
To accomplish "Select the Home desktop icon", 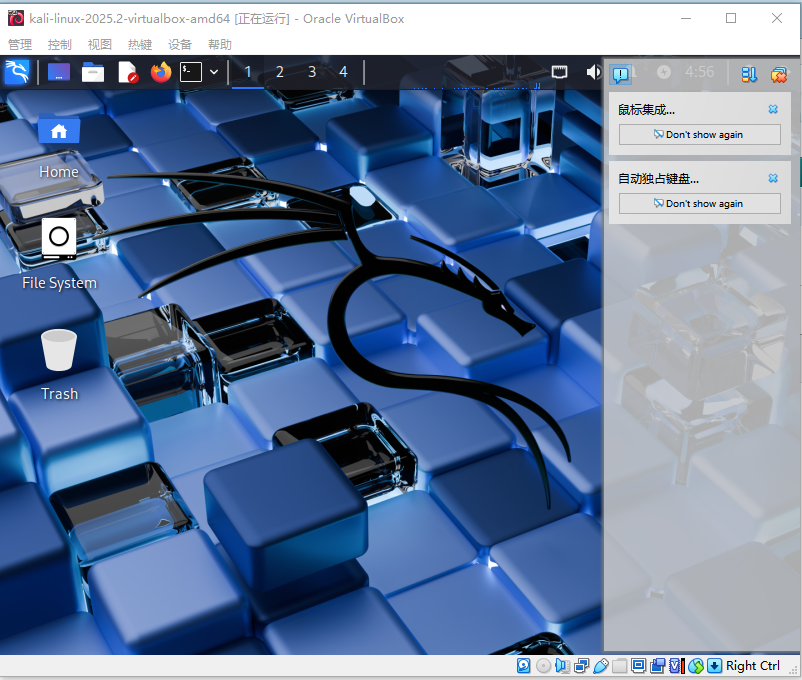I will point(59,146).
